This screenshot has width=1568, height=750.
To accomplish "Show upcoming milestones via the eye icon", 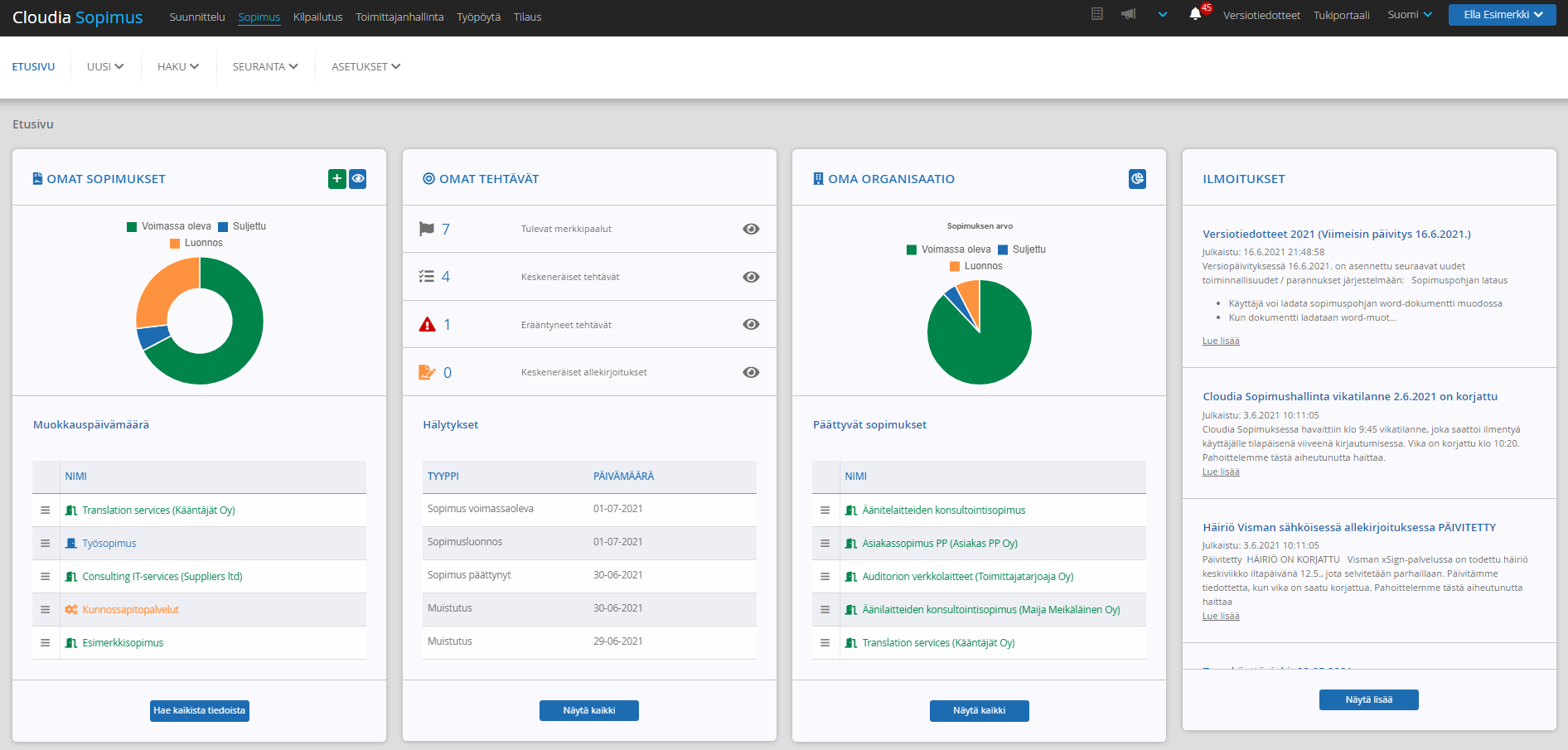I will (x=751, y=229).
